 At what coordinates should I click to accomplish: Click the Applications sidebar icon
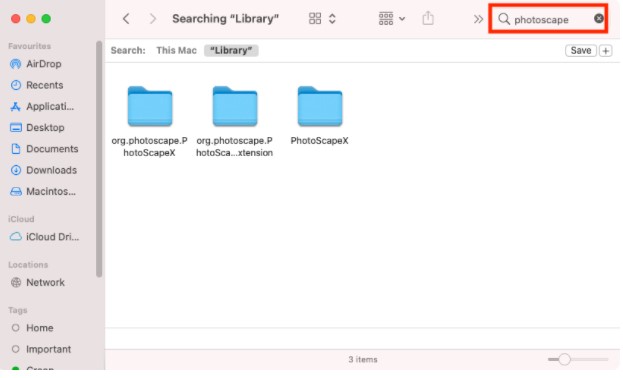[15, 107]
